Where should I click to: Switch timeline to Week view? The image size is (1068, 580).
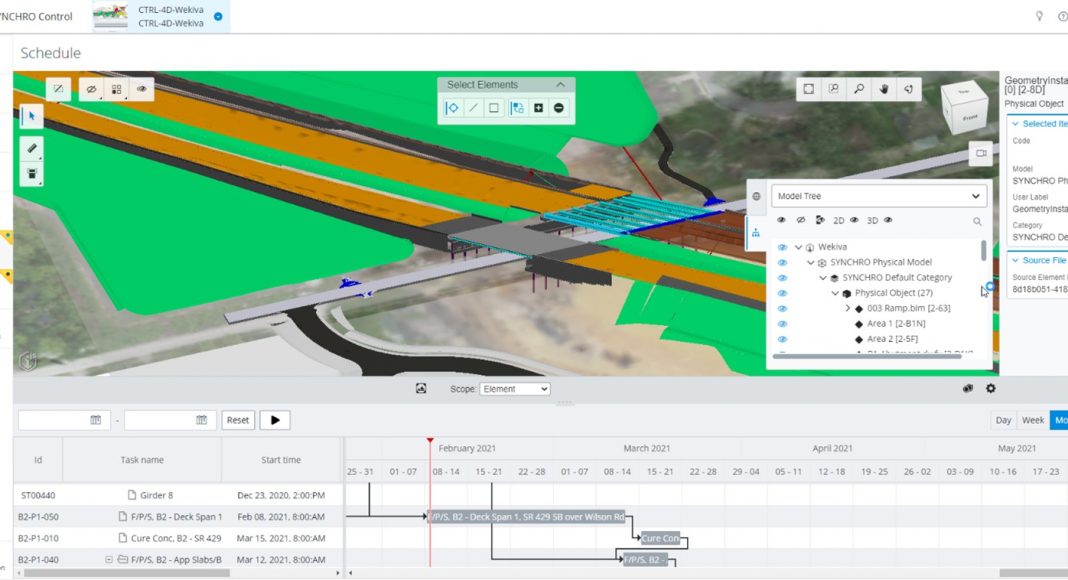(x=1032, y=420)
